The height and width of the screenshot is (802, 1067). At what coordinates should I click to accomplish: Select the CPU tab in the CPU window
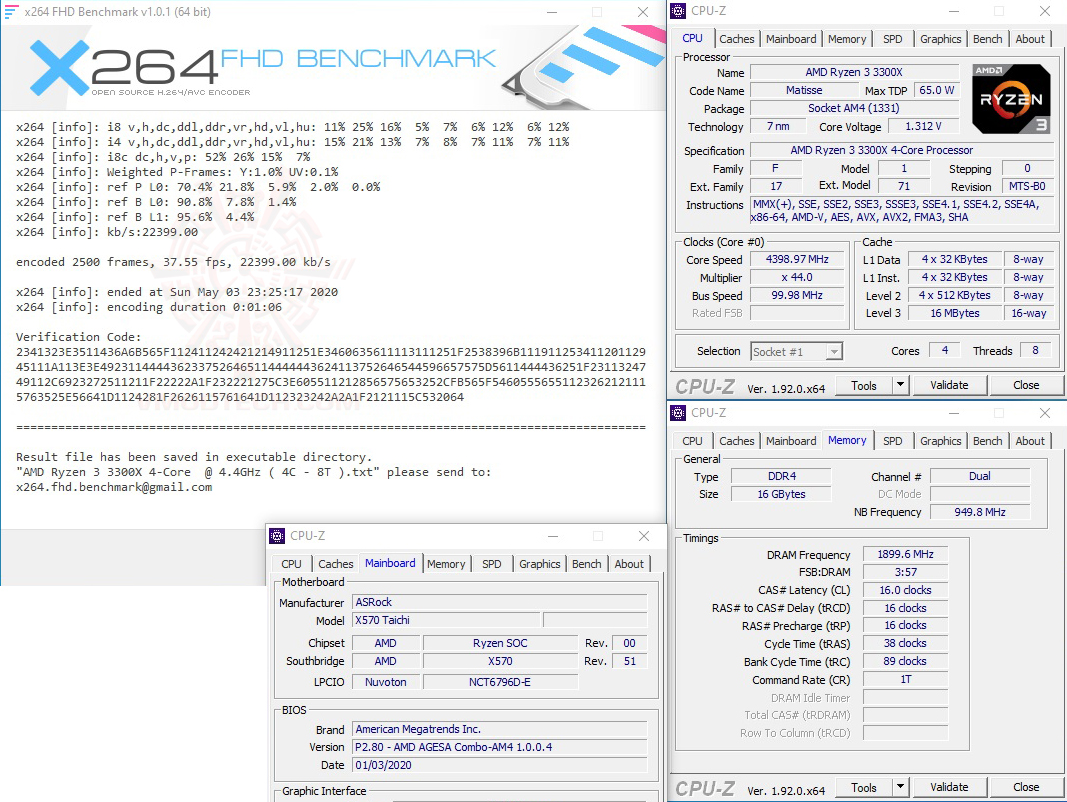692,38
